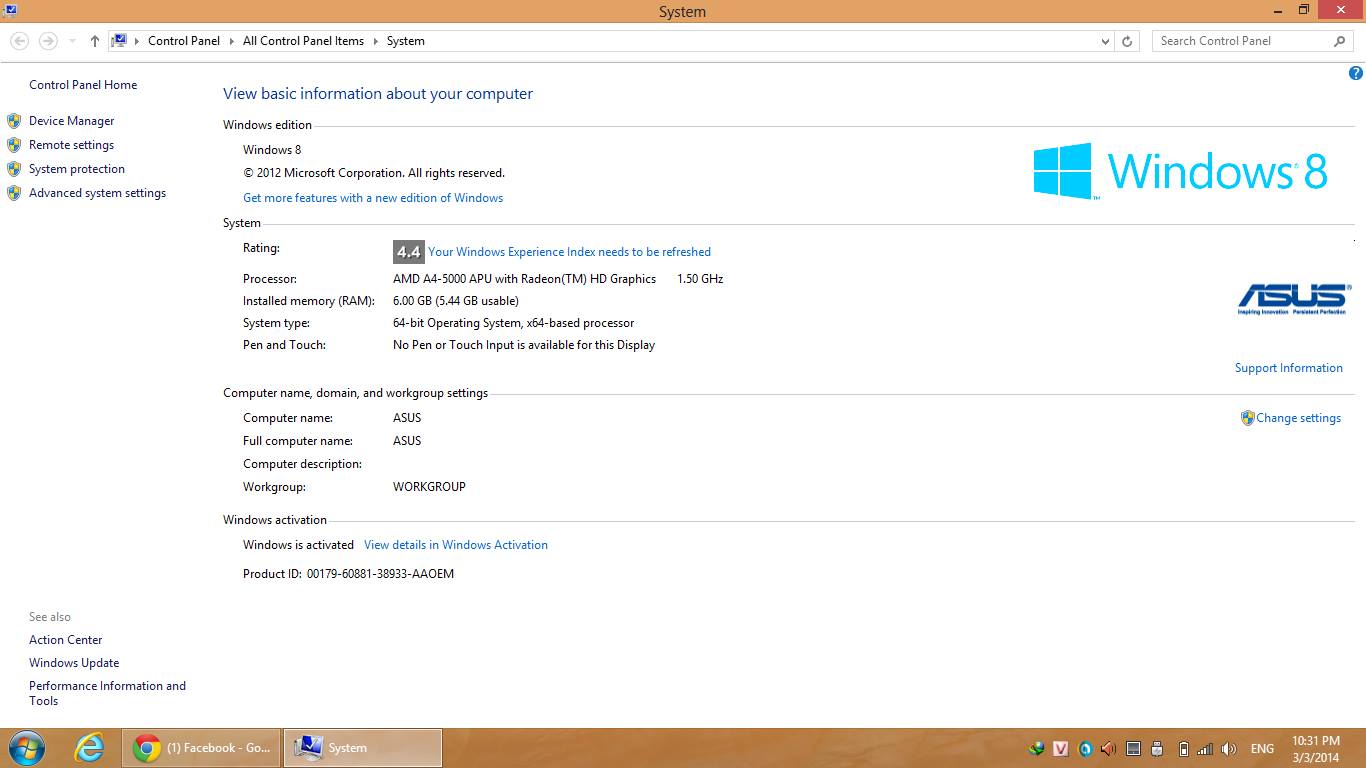This screenshot has width=1366, height=768.
Task: Open the address bar history dropdown
Action: (x=1105, y=41)
